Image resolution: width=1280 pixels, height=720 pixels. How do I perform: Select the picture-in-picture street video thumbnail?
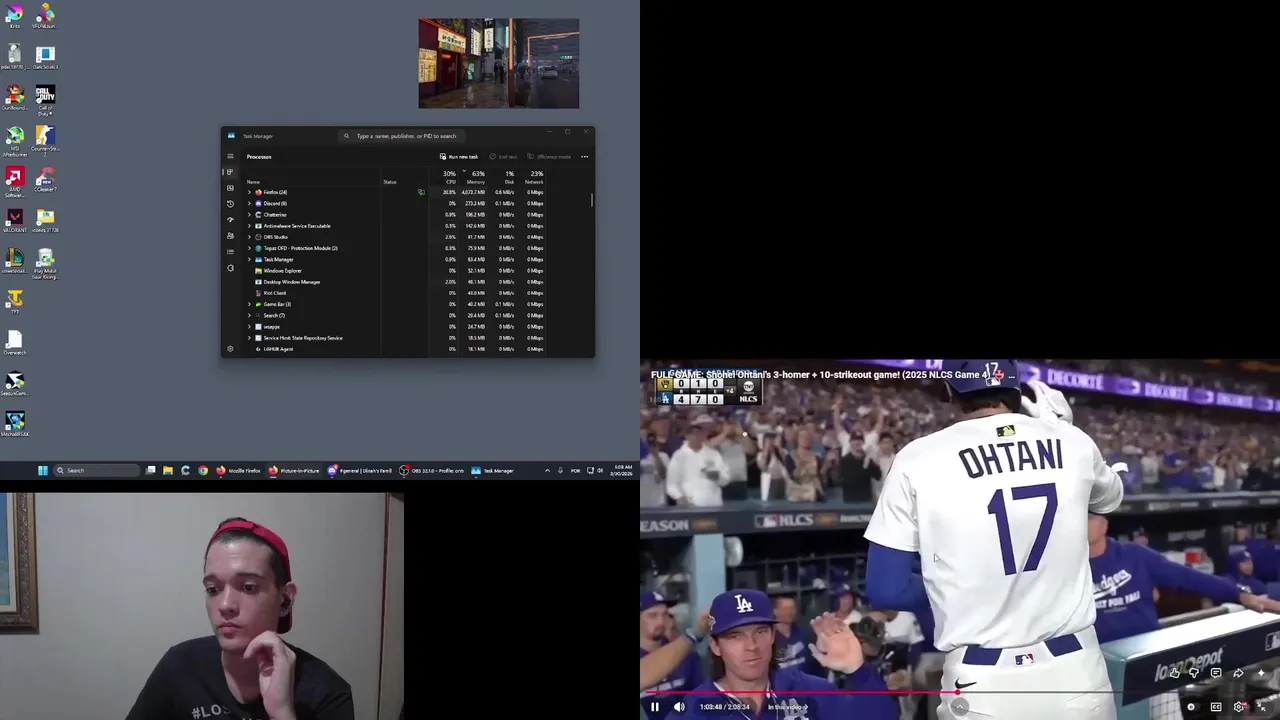[499, 63]
